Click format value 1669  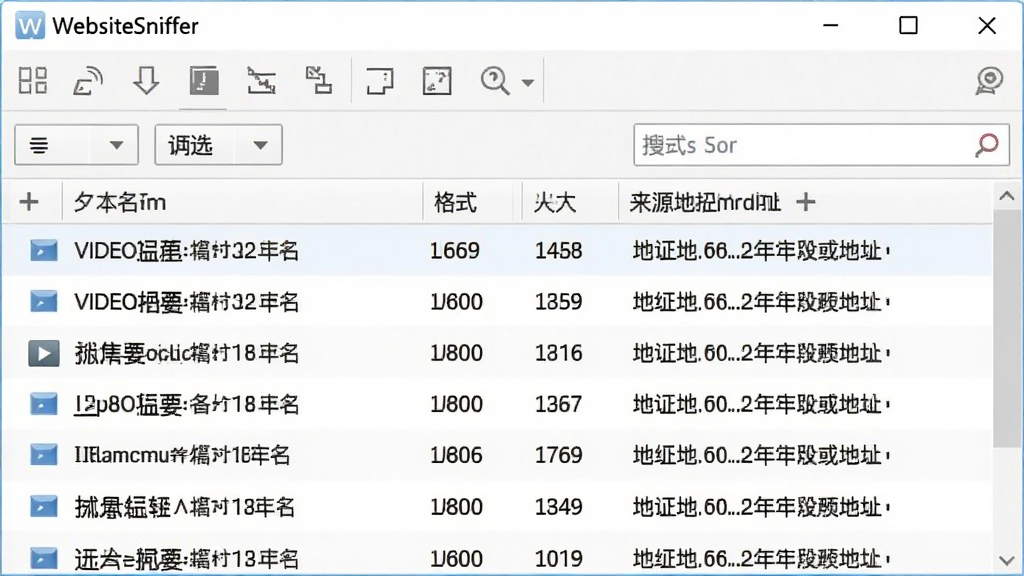pos(455,251)
